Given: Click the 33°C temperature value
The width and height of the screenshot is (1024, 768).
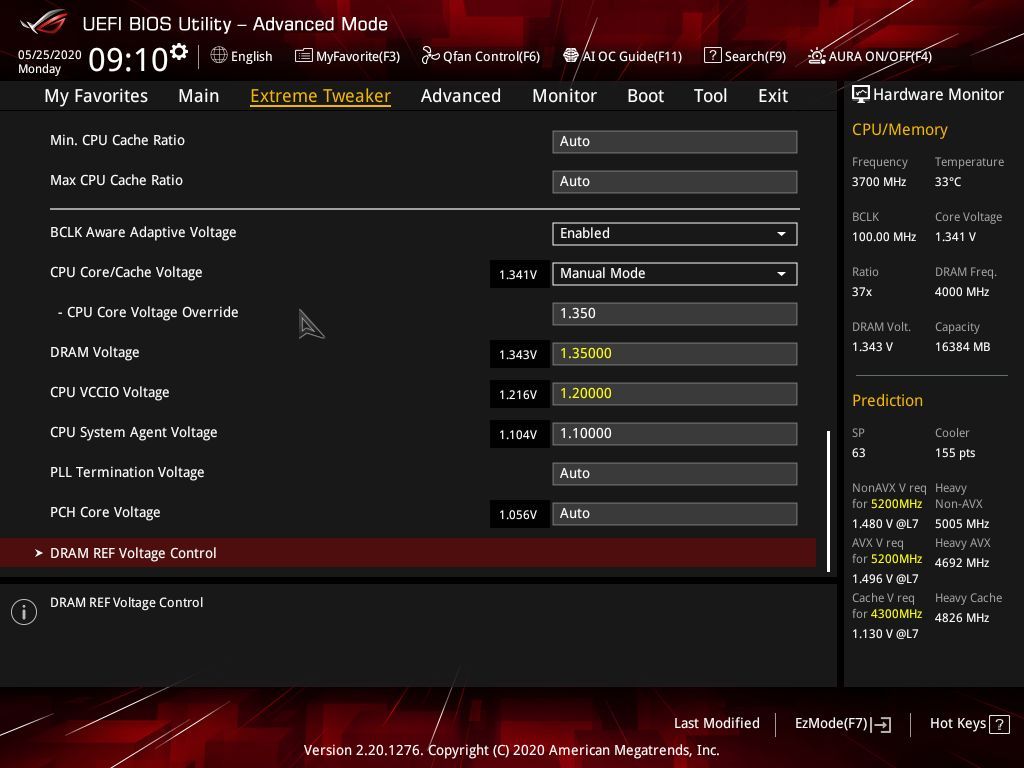Looking at the screenshot, I should pos(948,182).
